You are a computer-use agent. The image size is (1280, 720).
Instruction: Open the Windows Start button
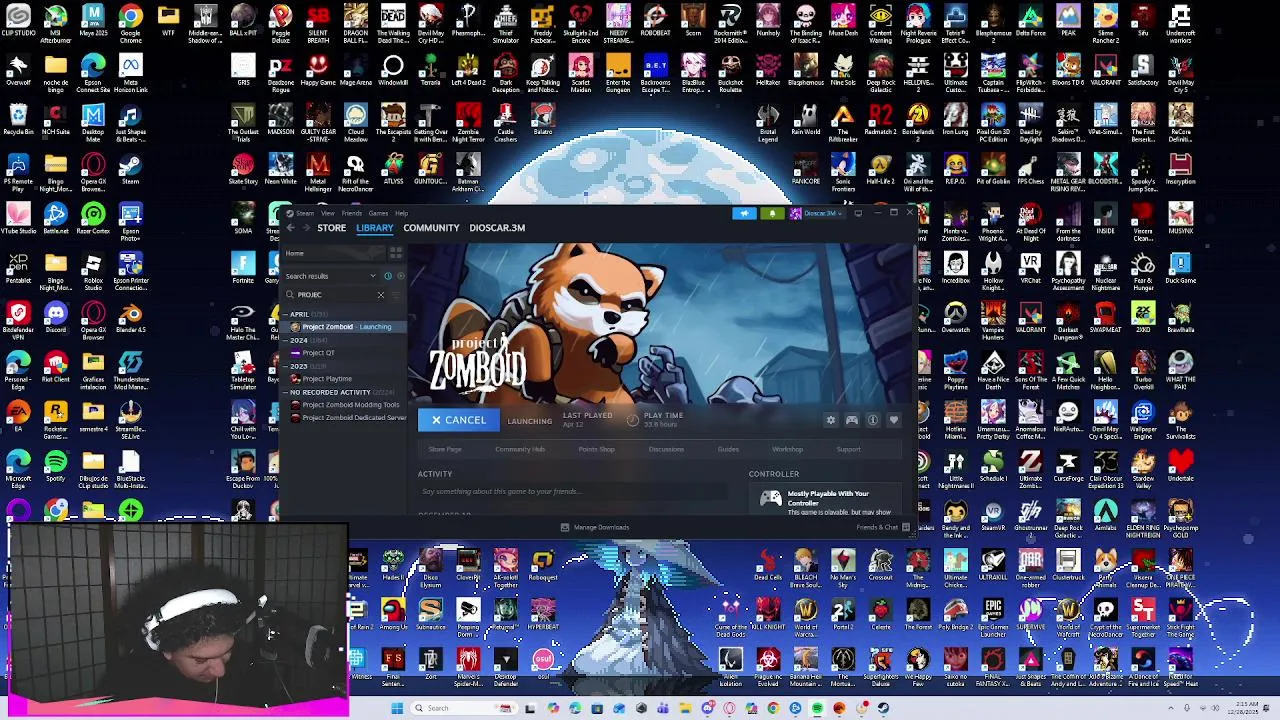pos(397,708)
